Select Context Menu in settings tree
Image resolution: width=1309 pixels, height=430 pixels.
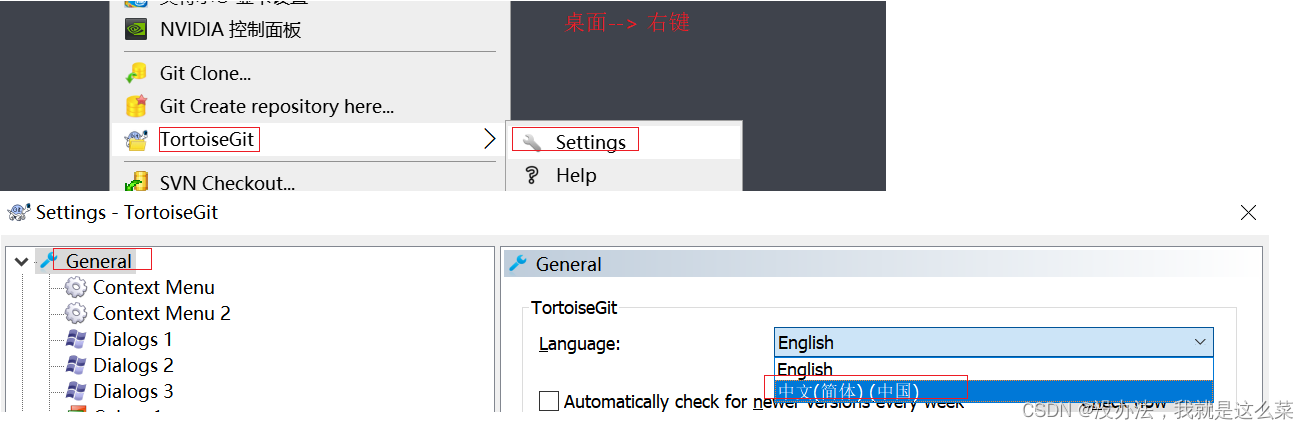click(x=154, y=287)
